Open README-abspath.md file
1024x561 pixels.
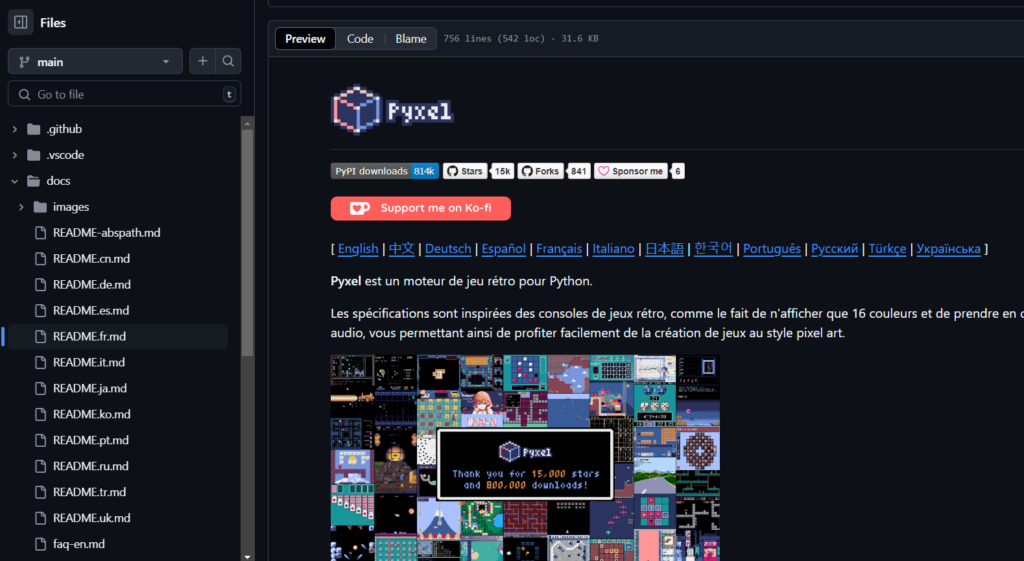coord(106,232)
